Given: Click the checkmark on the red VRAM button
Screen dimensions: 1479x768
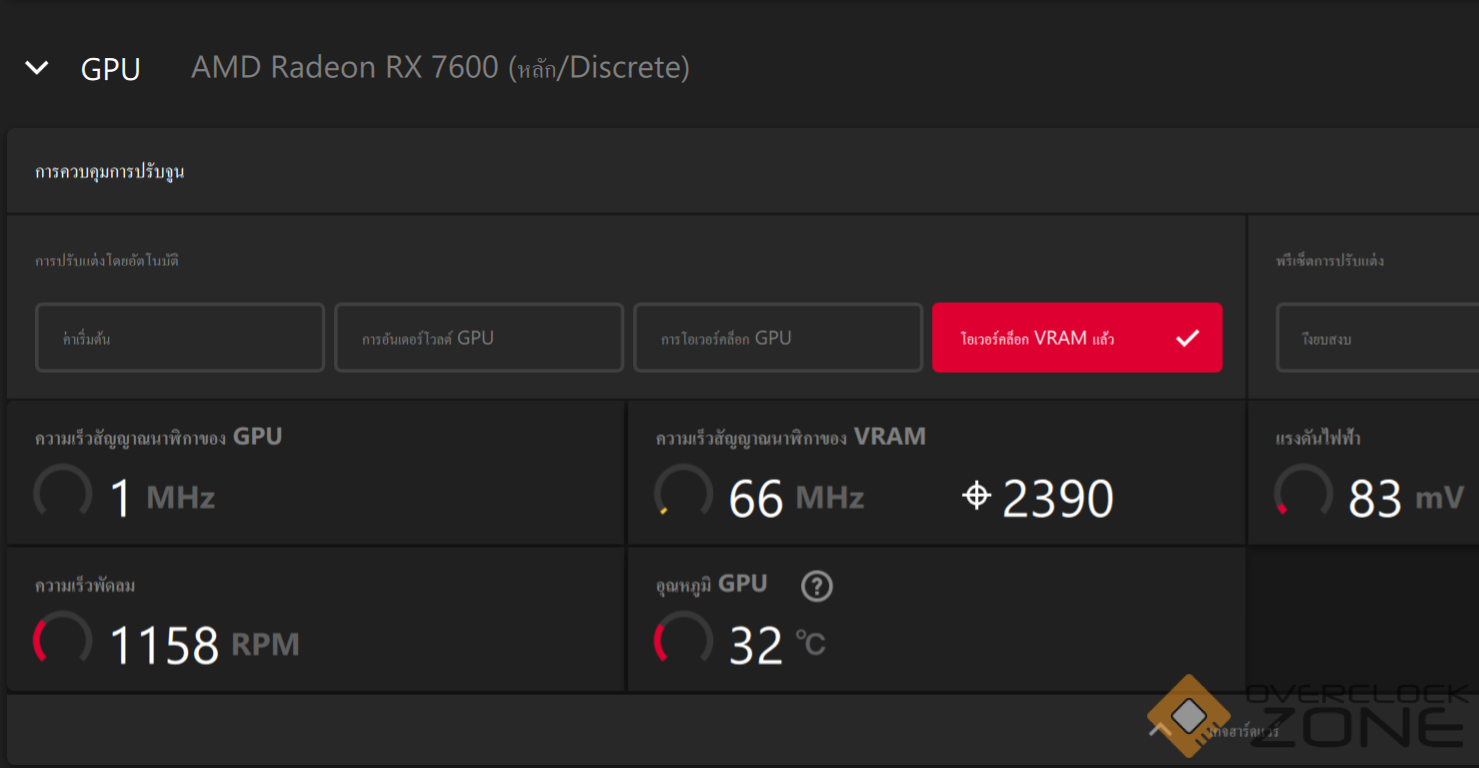Looking at the screenshot, I should (1187, 338).
